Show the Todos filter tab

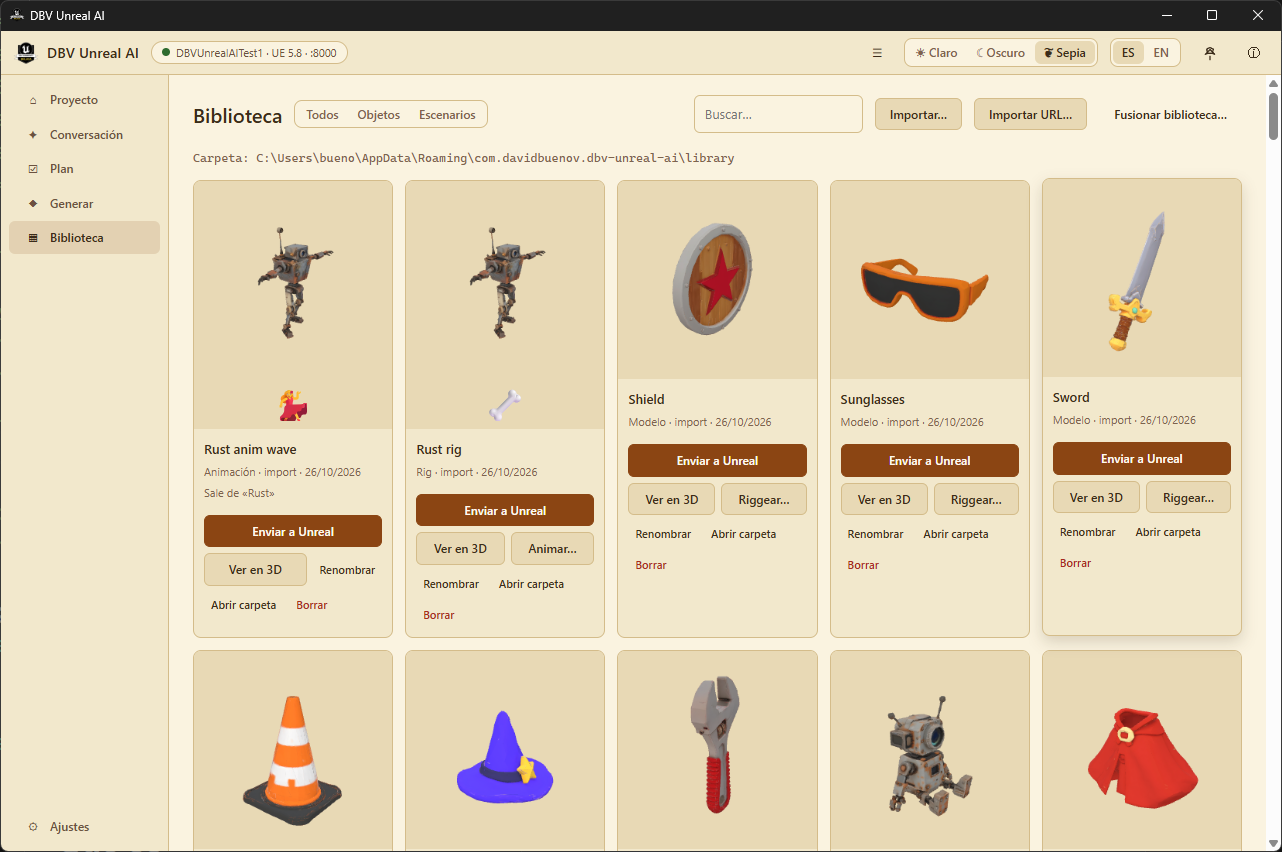(322, 115)
